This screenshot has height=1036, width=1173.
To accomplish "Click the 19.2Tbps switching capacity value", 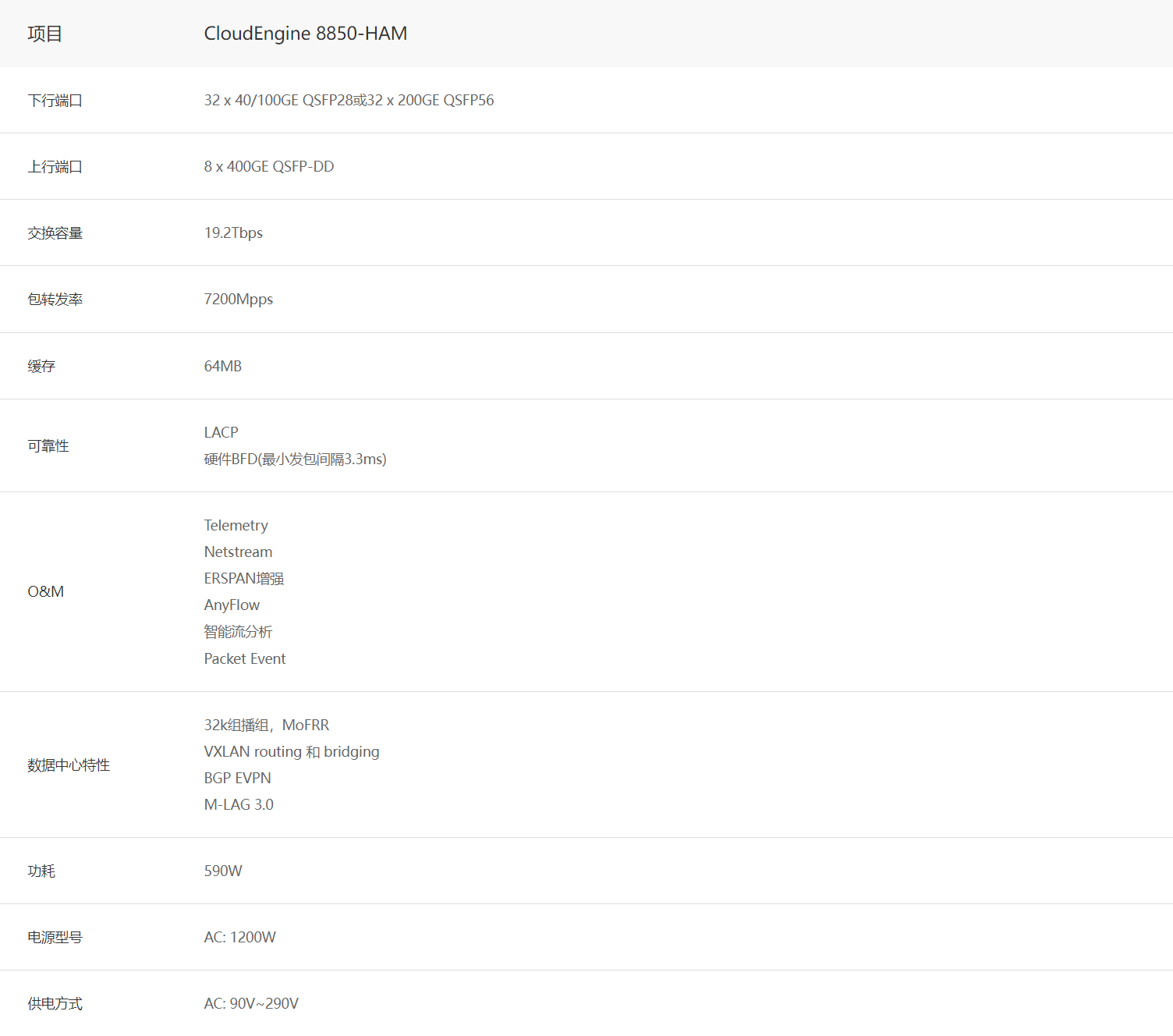I will click(233, 233).
